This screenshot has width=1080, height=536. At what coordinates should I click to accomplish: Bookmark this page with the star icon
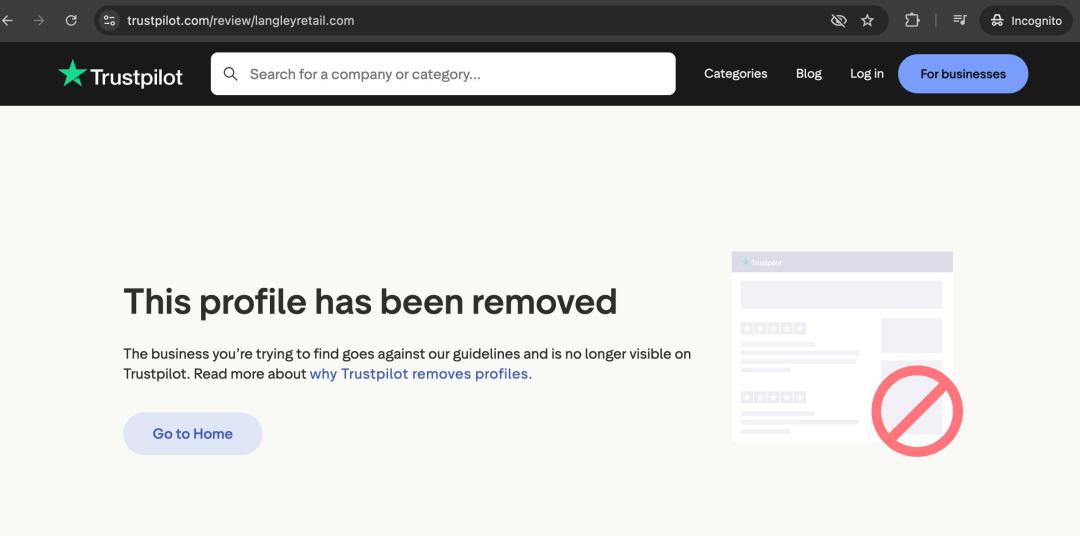point(867,21)
